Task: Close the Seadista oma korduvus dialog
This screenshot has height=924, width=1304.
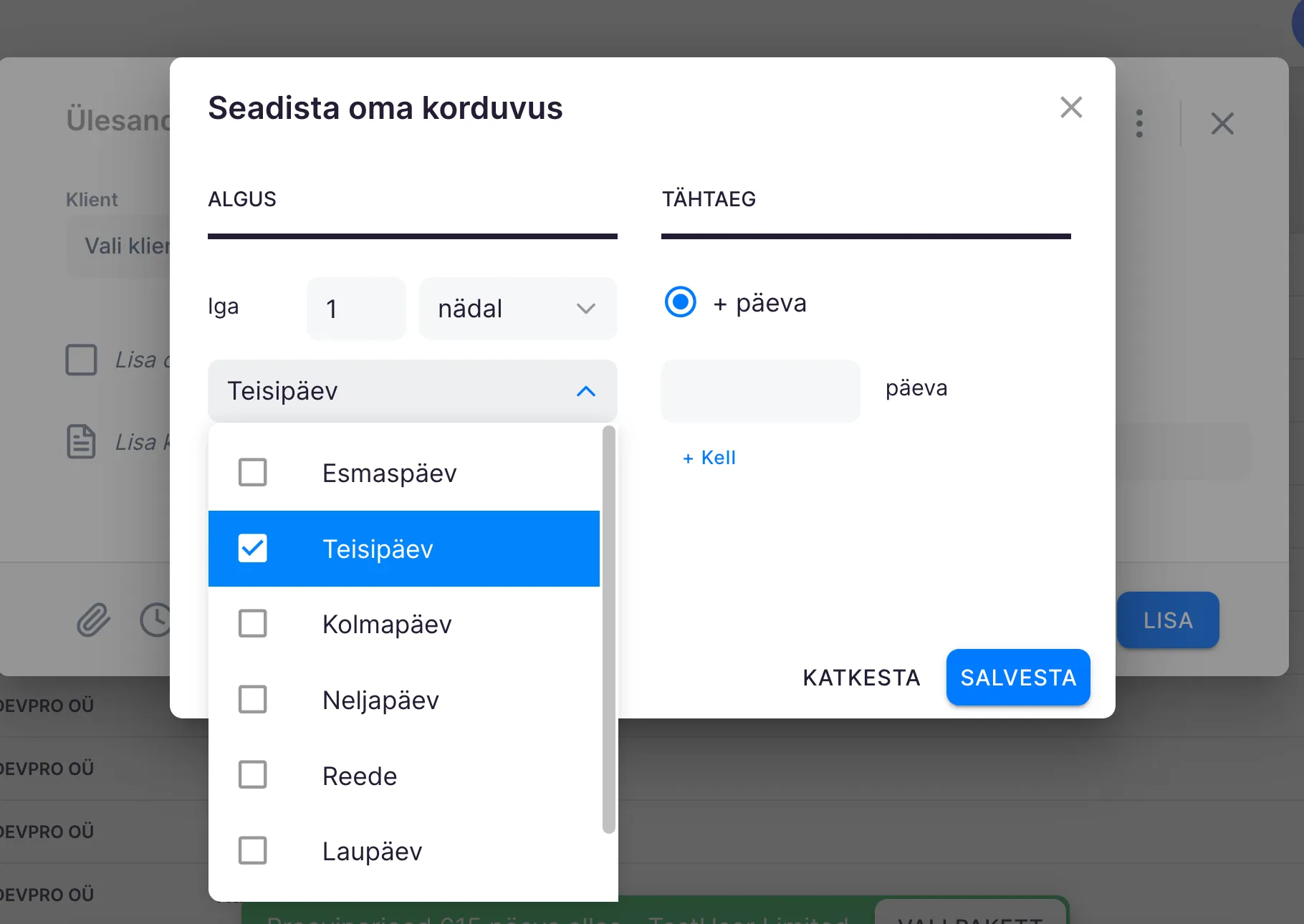Action: point(1070,107)
